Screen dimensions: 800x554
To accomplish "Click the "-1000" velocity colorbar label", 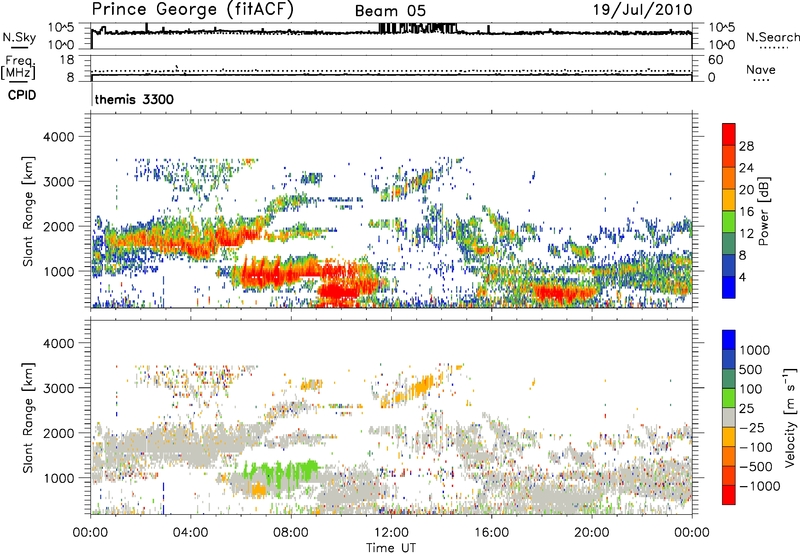I will [x=760, y=486].
